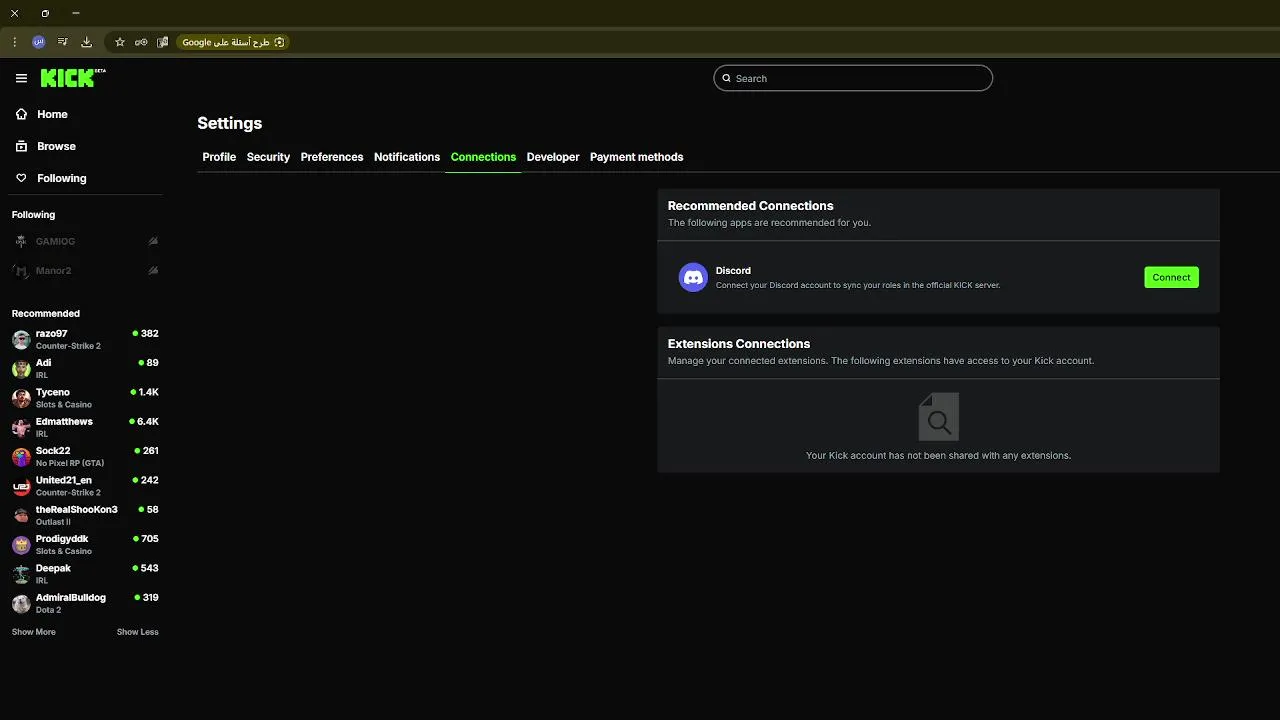Click the Recommended Connections heading
The width and height of the screenshot is (1280, 720).
(x=750, y=206)
